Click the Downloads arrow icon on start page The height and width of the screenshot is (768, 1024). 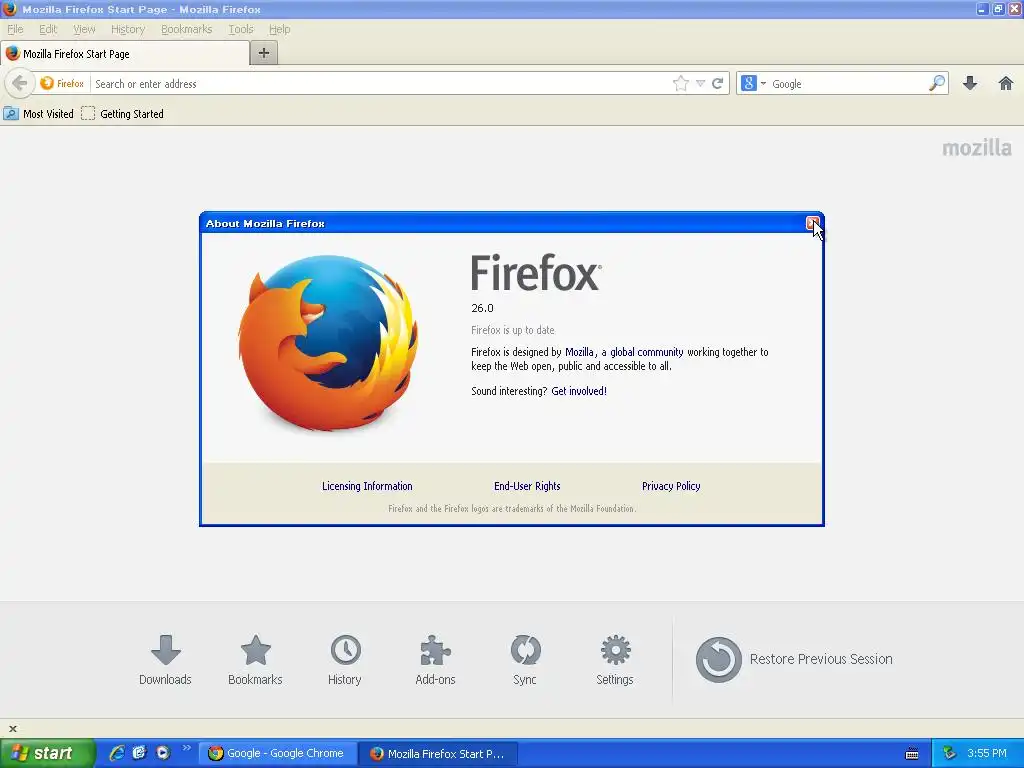click(x=165, y=649)
